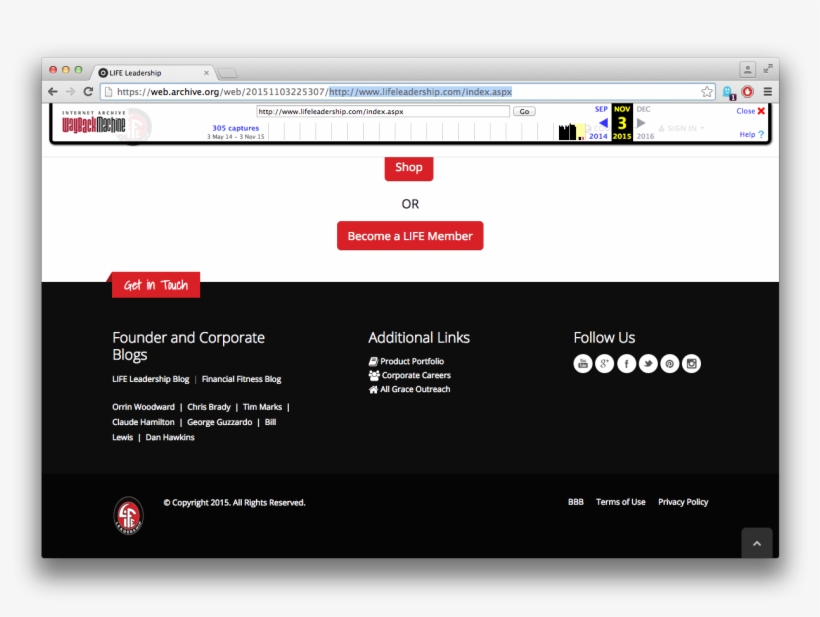
Task: Click the scroll-to-top chevron button
Action: 757,542
